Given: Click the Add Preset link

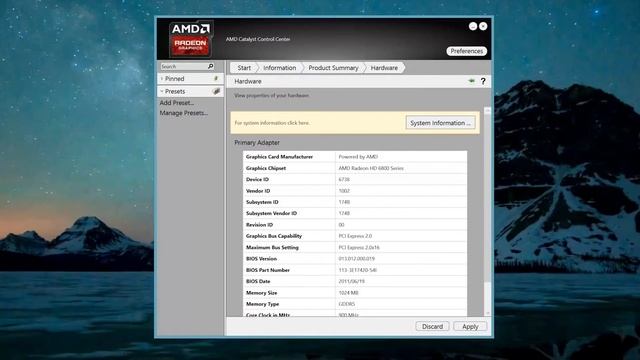Looking at the screenshot, I should (177, 103).
